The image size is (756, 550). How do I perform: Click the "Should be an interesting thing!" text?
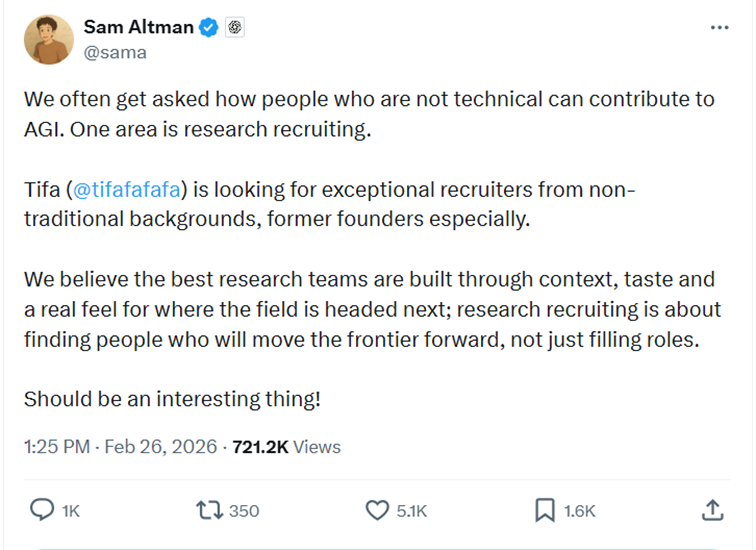pos(172,398)
